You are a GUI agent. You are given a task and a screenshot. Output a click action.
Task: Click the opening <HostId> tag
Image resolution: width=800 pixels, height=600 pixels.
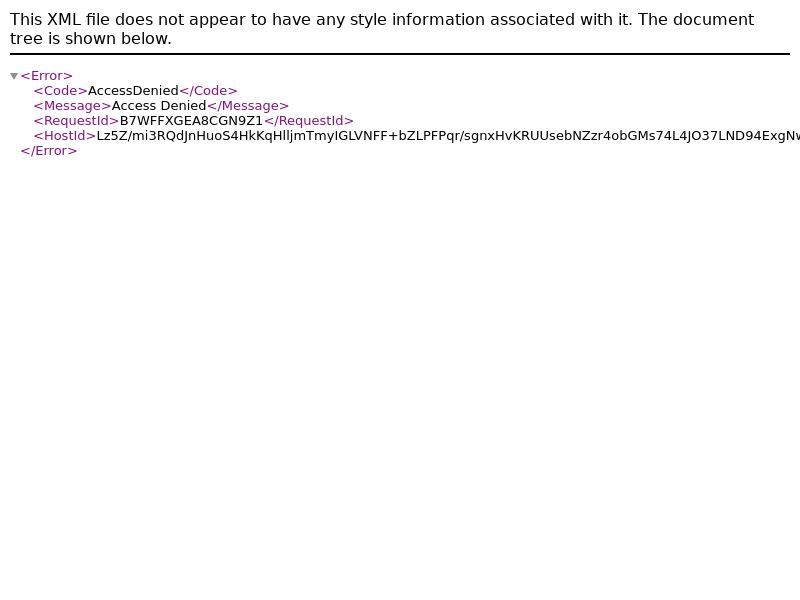point(65,136)
